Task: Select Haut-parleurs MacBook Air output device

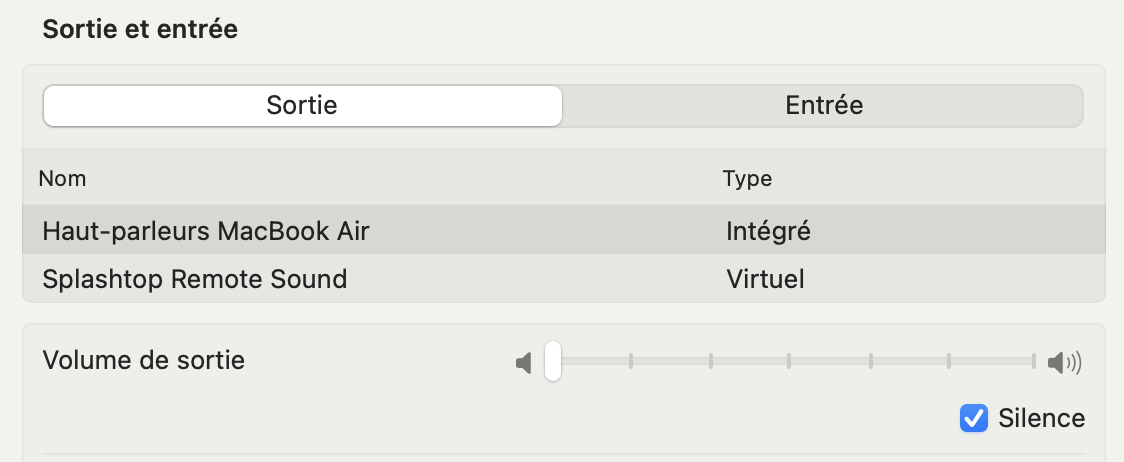Action: point(563,231)
